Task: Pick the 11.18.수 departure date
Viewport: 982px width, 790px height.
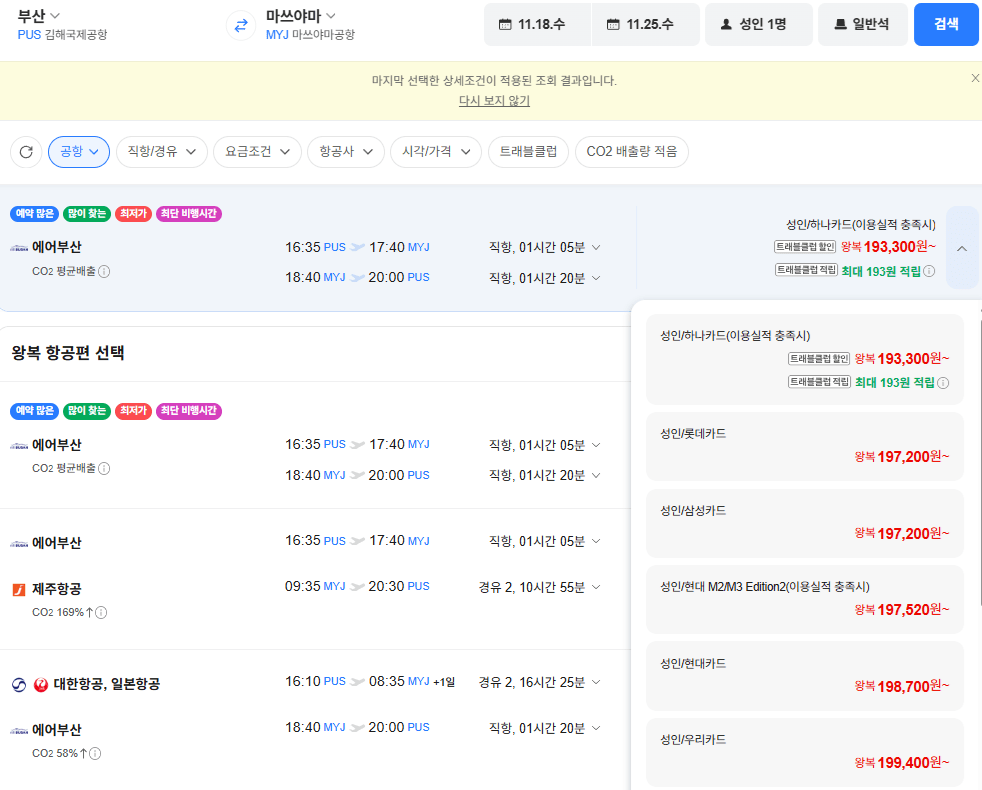Action: pyautogui.click(x=537, y=24)
